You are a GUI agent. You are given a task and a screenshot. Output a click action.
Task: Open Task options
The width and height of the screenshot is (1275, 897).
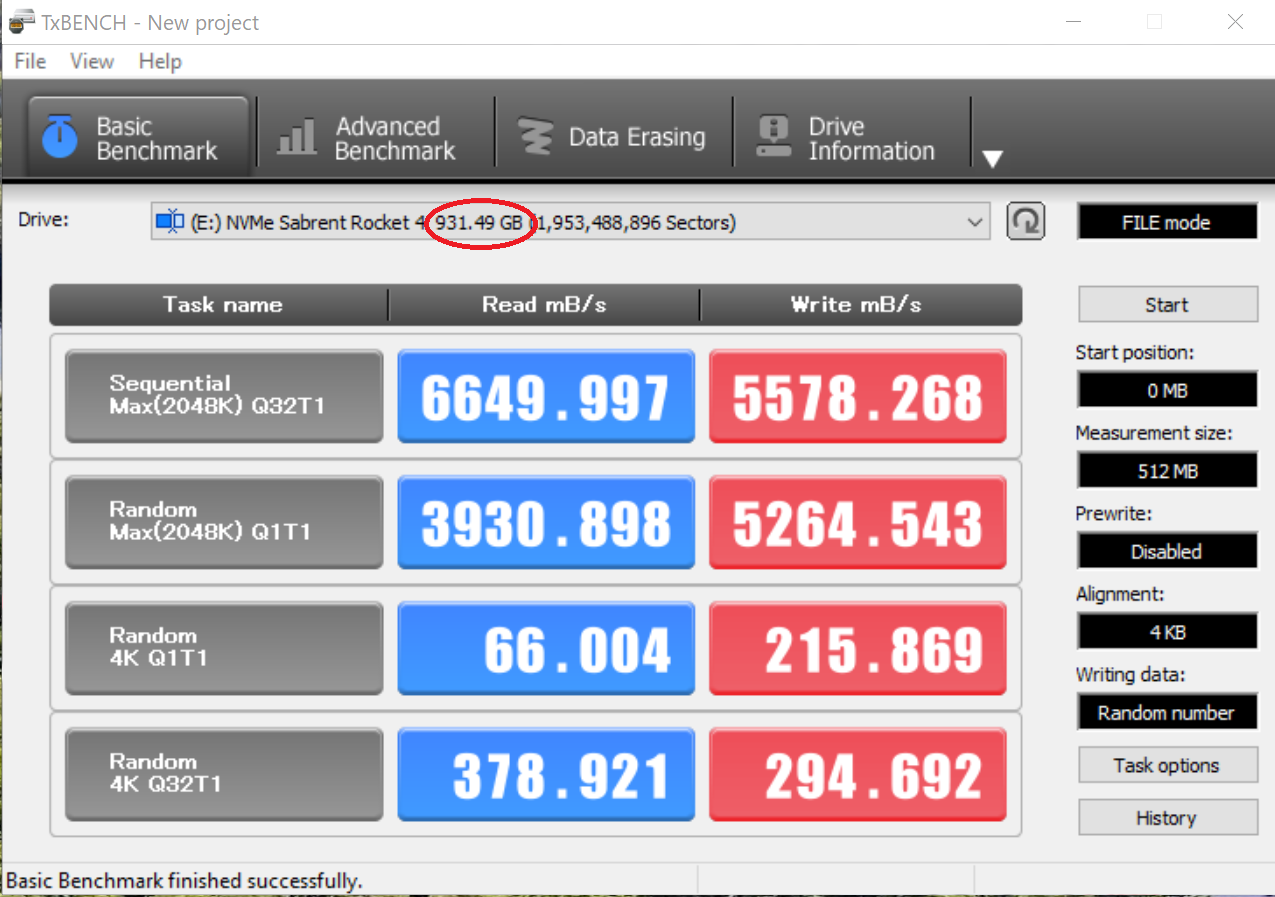click(x=1166, y=765)
